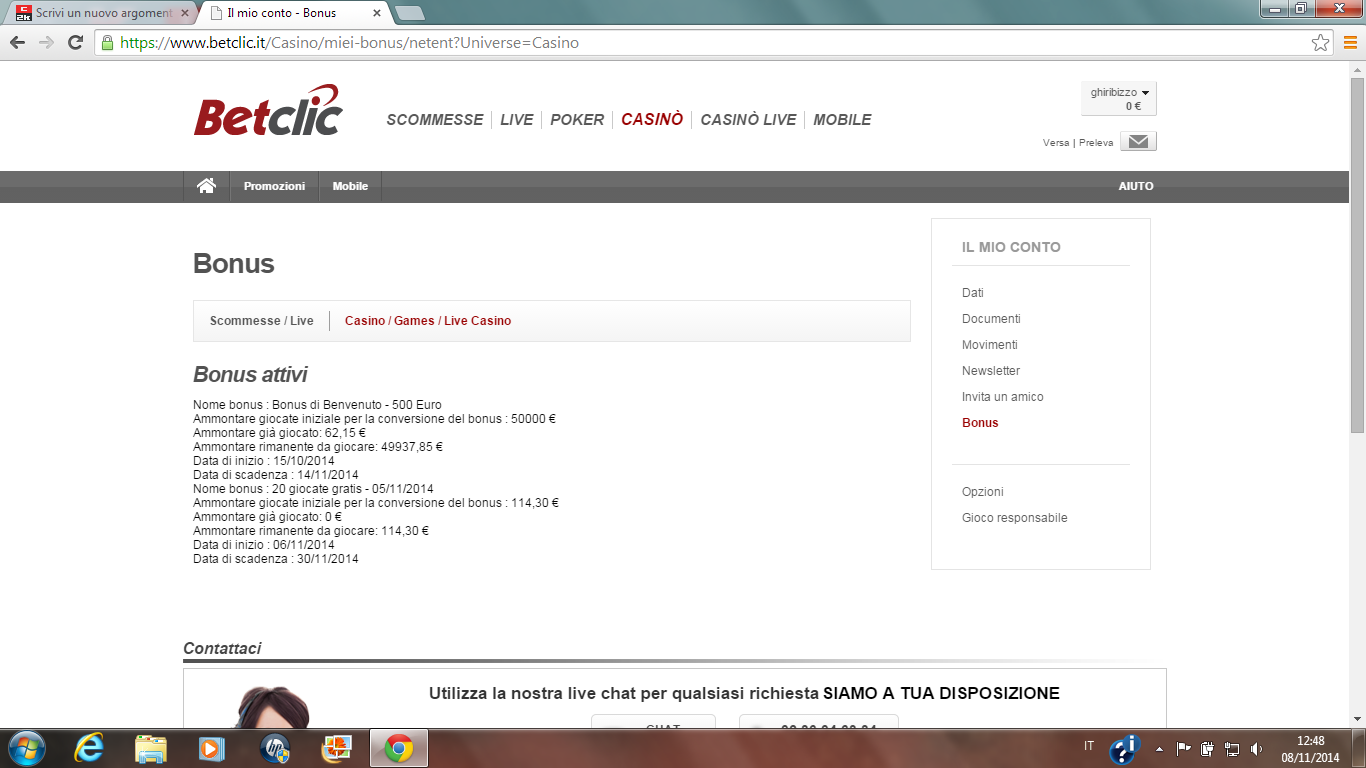Open Windows Media Player taskbar icon
The height and width of the screenshot is (768, 1366).
(x=211, y=748)
